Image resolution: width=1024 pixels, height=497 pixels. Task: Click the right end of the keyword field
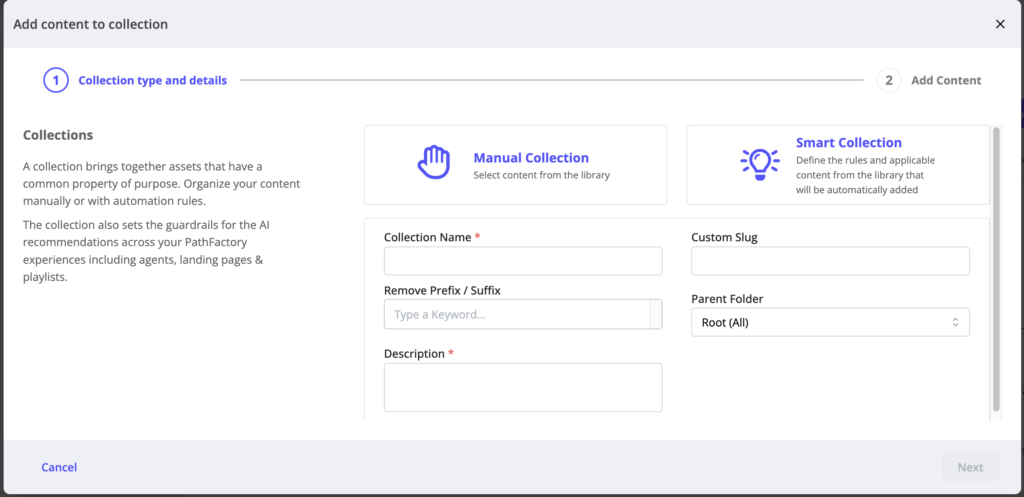656,314
